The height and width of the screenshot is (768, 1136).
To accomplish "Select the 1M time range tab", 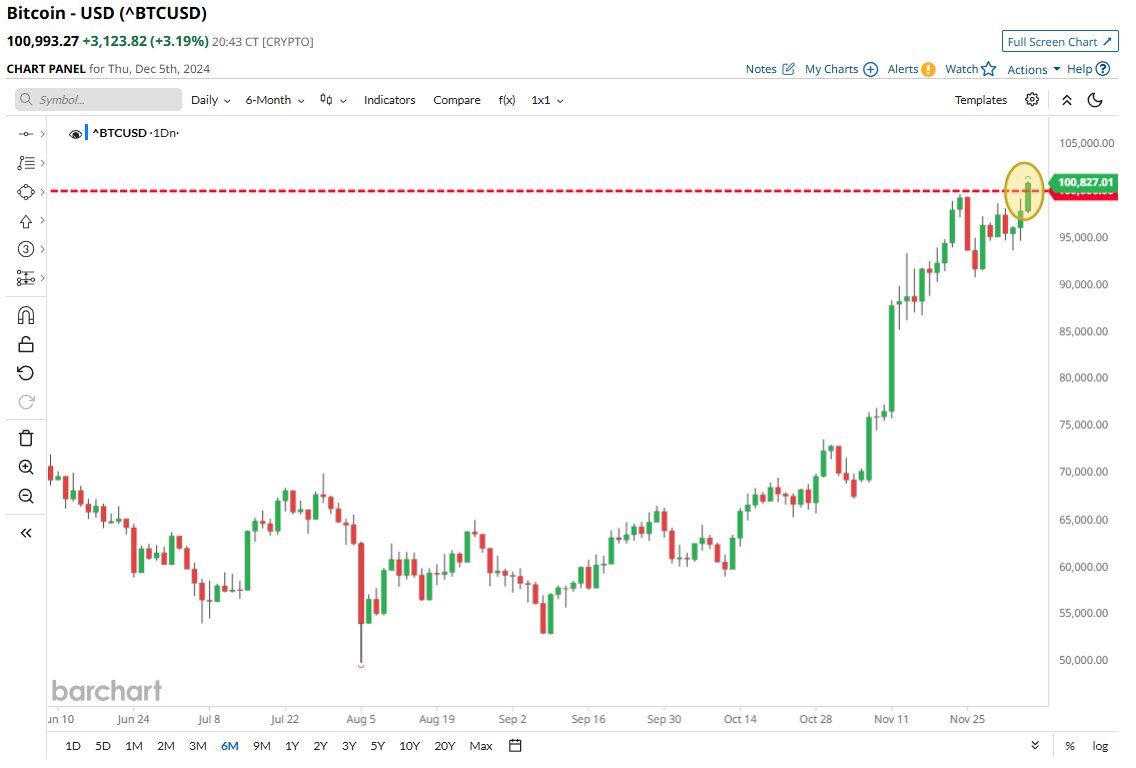I will [133, 746].
